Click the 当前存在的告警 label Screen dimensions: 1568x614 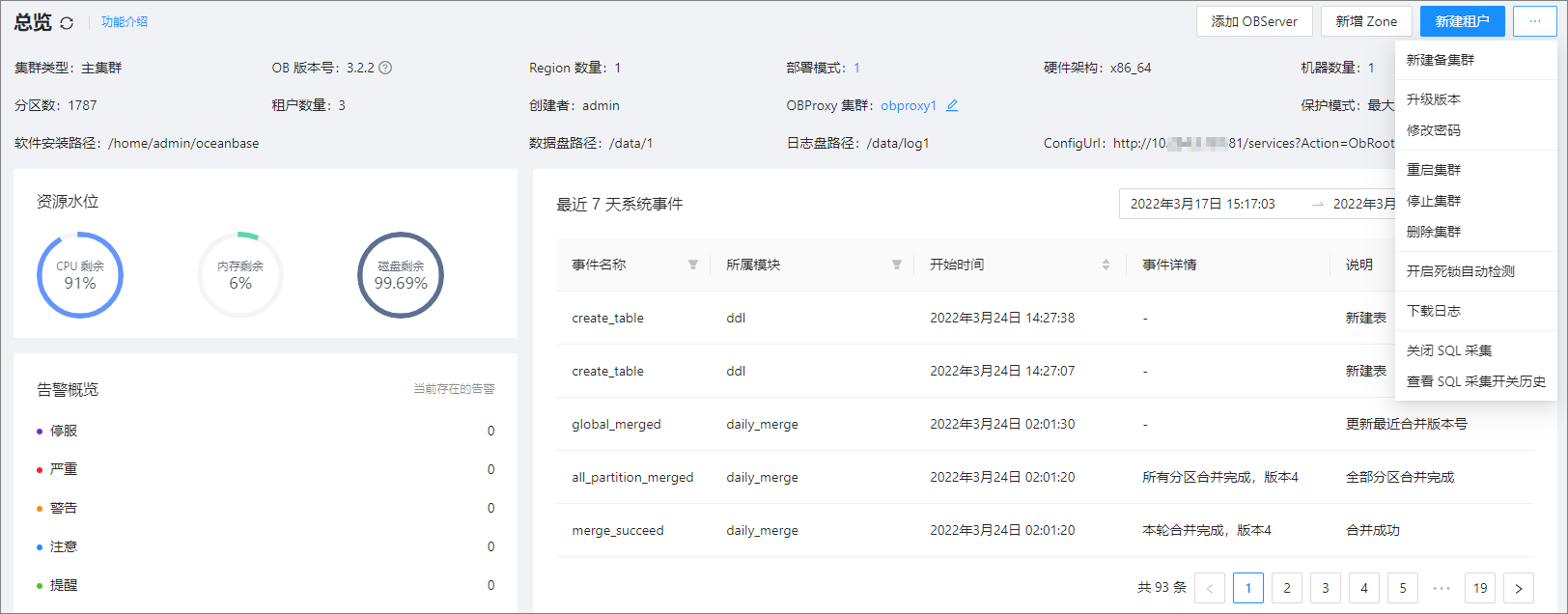point(454,389)
